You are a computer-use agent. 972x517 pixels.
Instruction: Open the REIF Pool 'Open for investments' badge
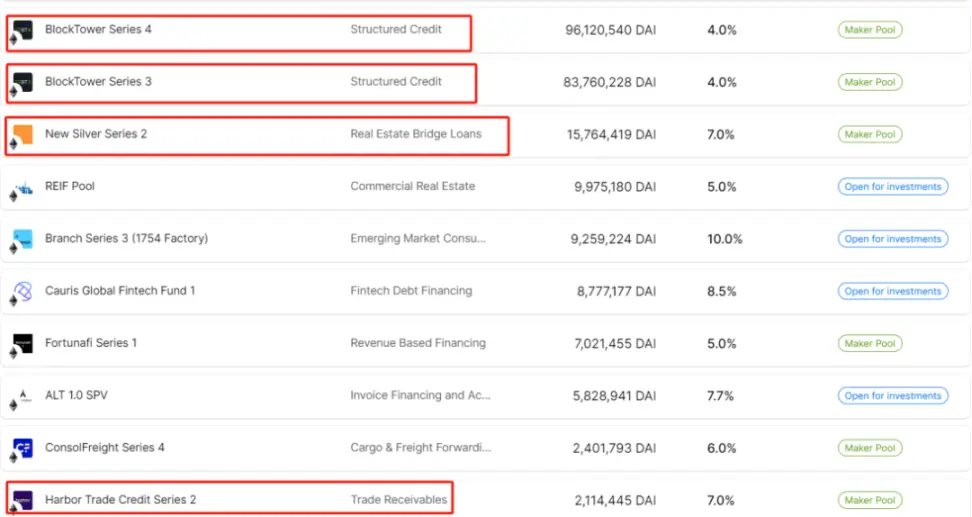coord(892,187)
